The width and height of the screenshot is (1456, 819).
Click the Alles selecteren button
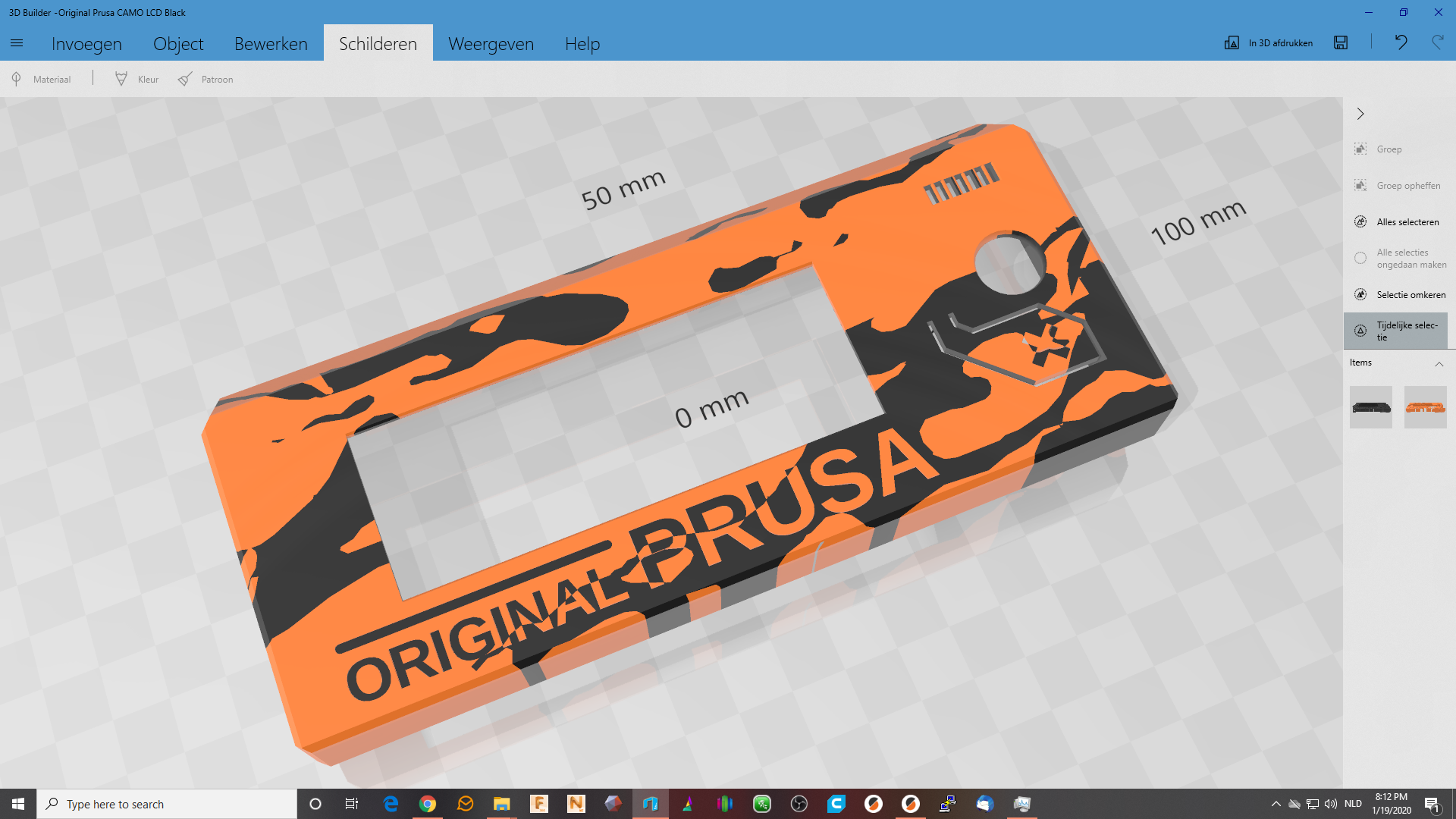click(1407, 221)
